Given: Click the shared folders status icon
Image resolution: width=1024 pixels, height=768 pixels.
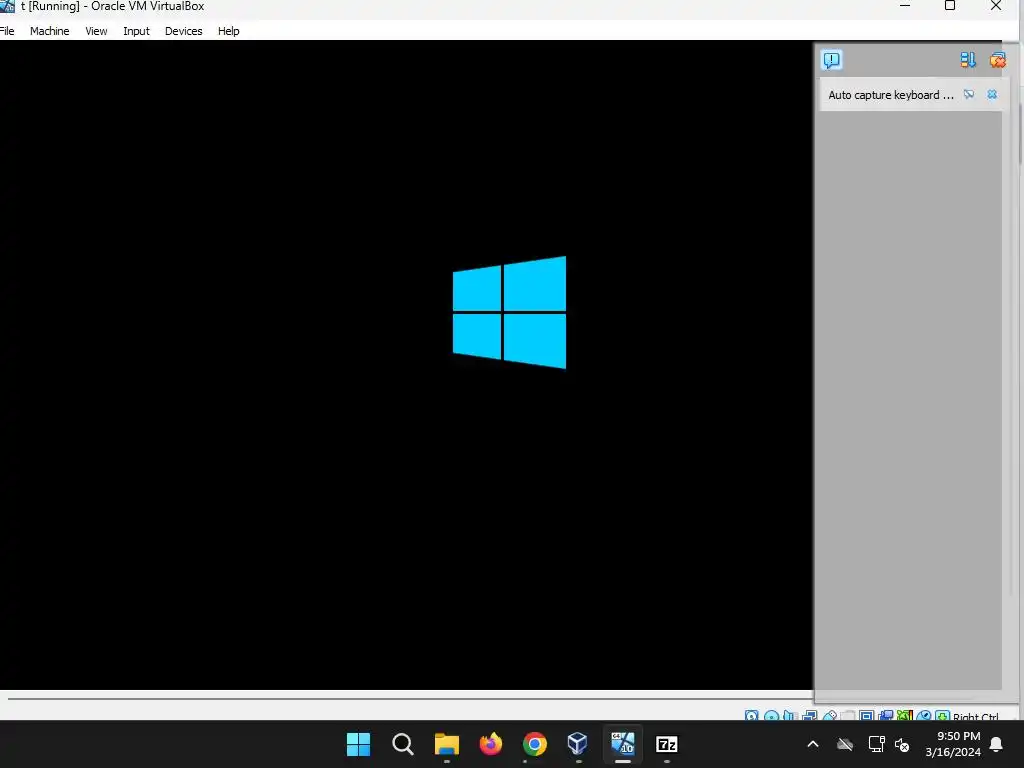Looking at the screenshot, I should pos(848,716).
